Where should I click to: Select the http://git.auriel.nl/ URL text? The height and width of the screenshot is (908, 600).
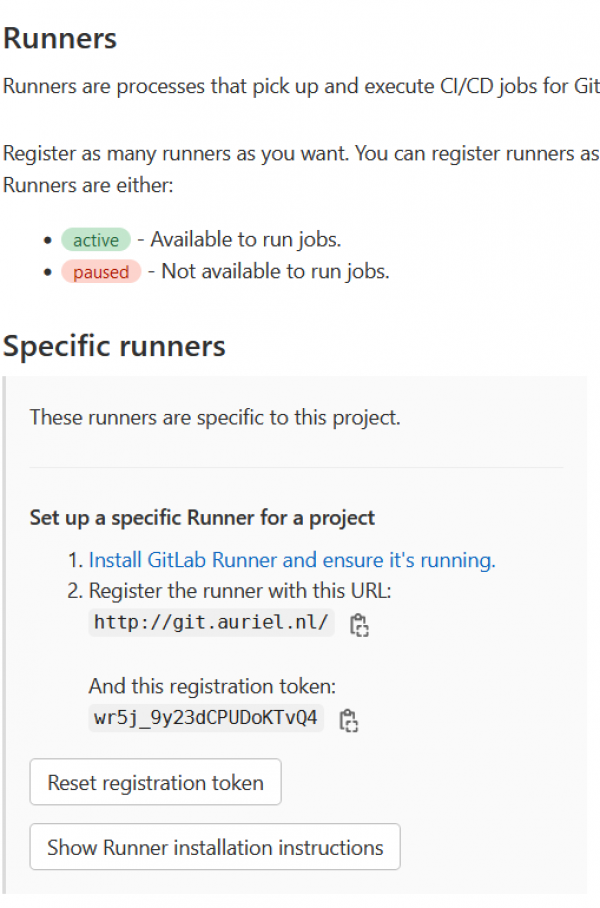(211, 623)
